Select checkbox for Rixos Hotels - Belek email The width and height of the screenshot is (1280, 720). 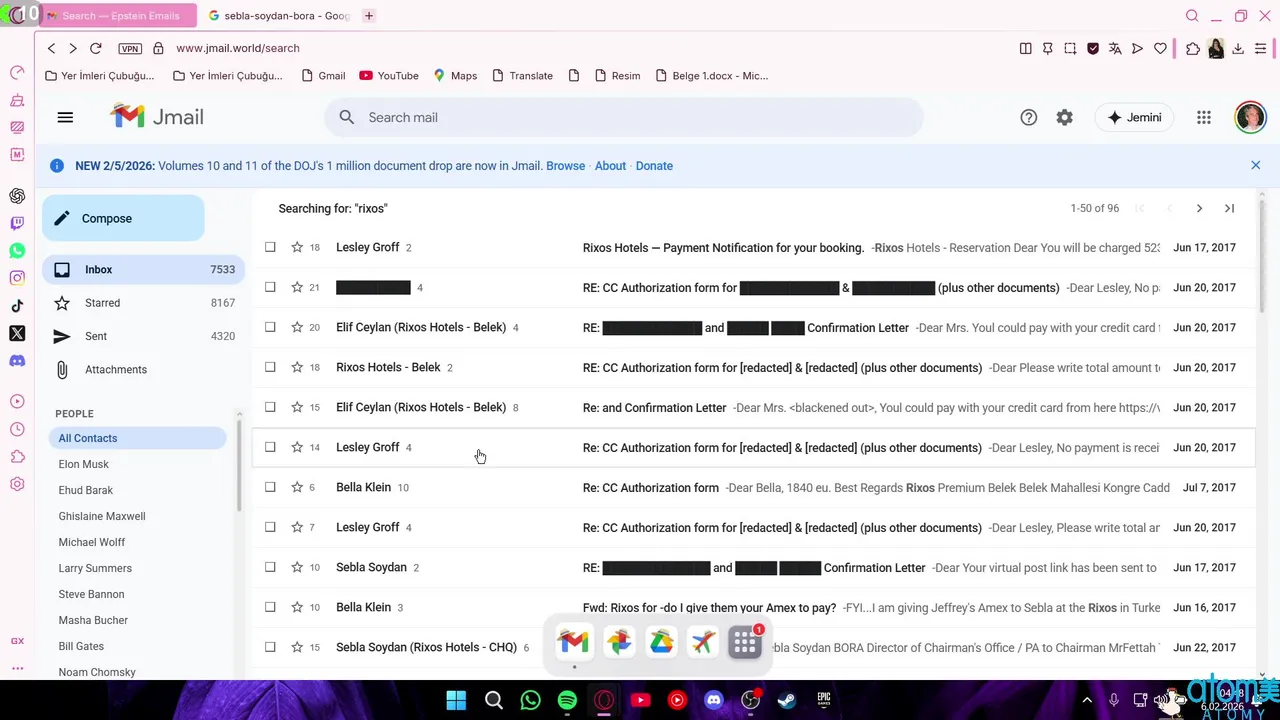tap(270, 367)
